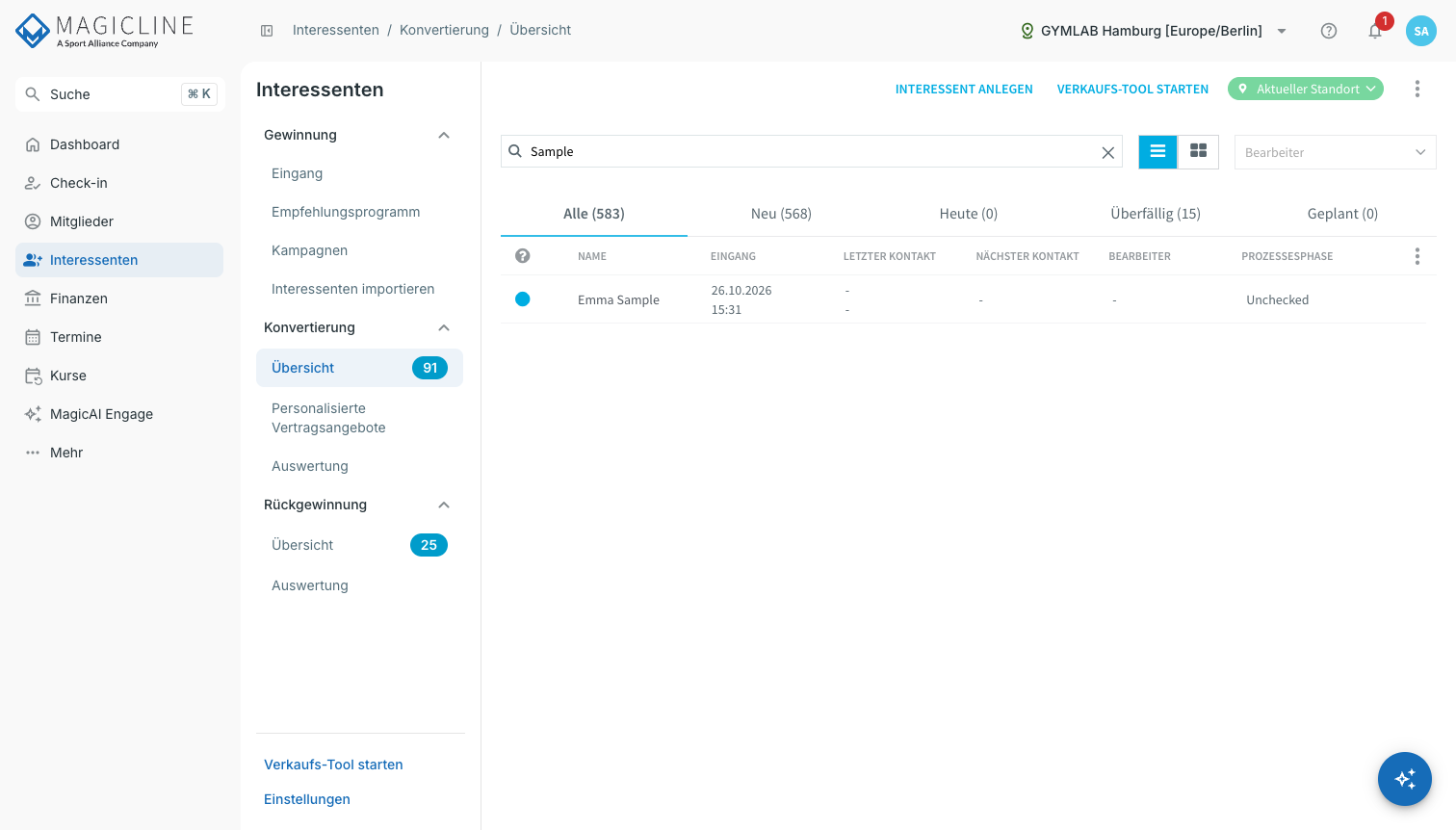Click the Magicline logo
The width and height of the screenshot is (1456, 830).
click(105, 31)
